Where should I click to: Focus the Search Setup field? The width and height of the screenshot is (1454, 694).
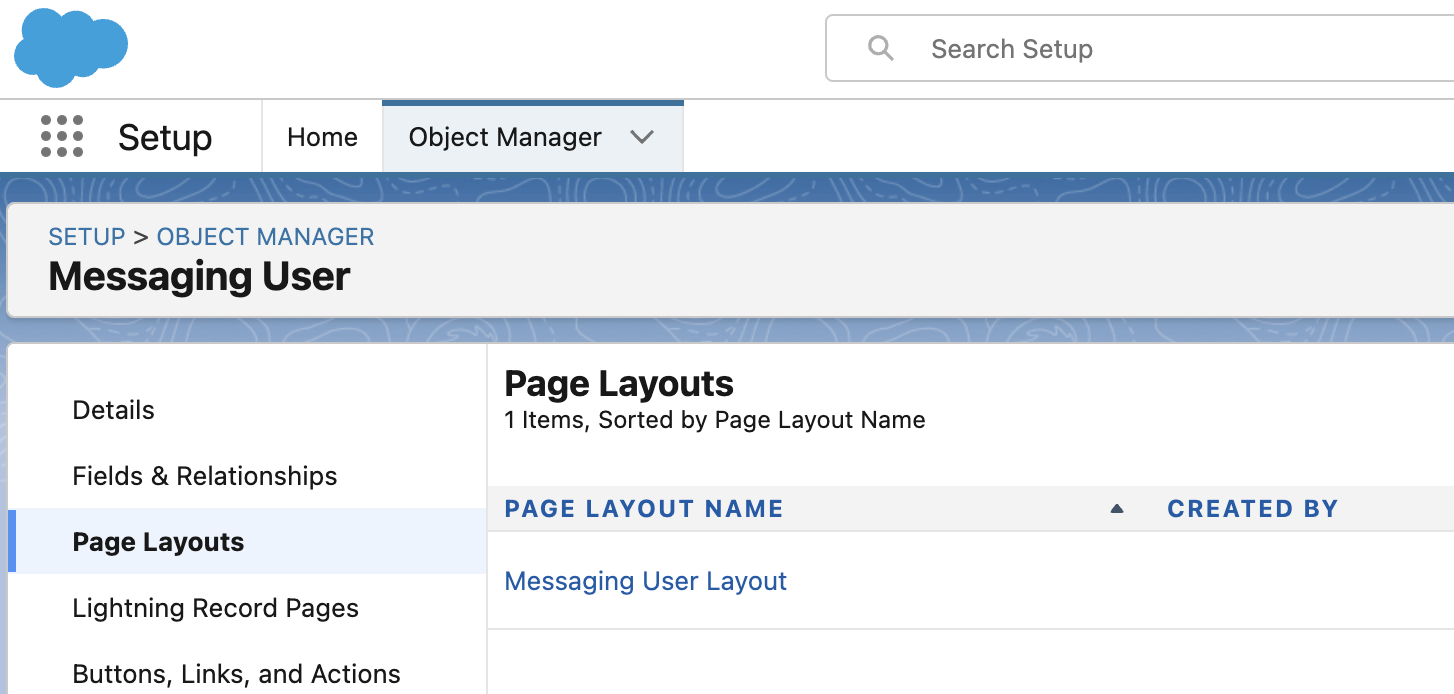click(x=1140, y=48)
